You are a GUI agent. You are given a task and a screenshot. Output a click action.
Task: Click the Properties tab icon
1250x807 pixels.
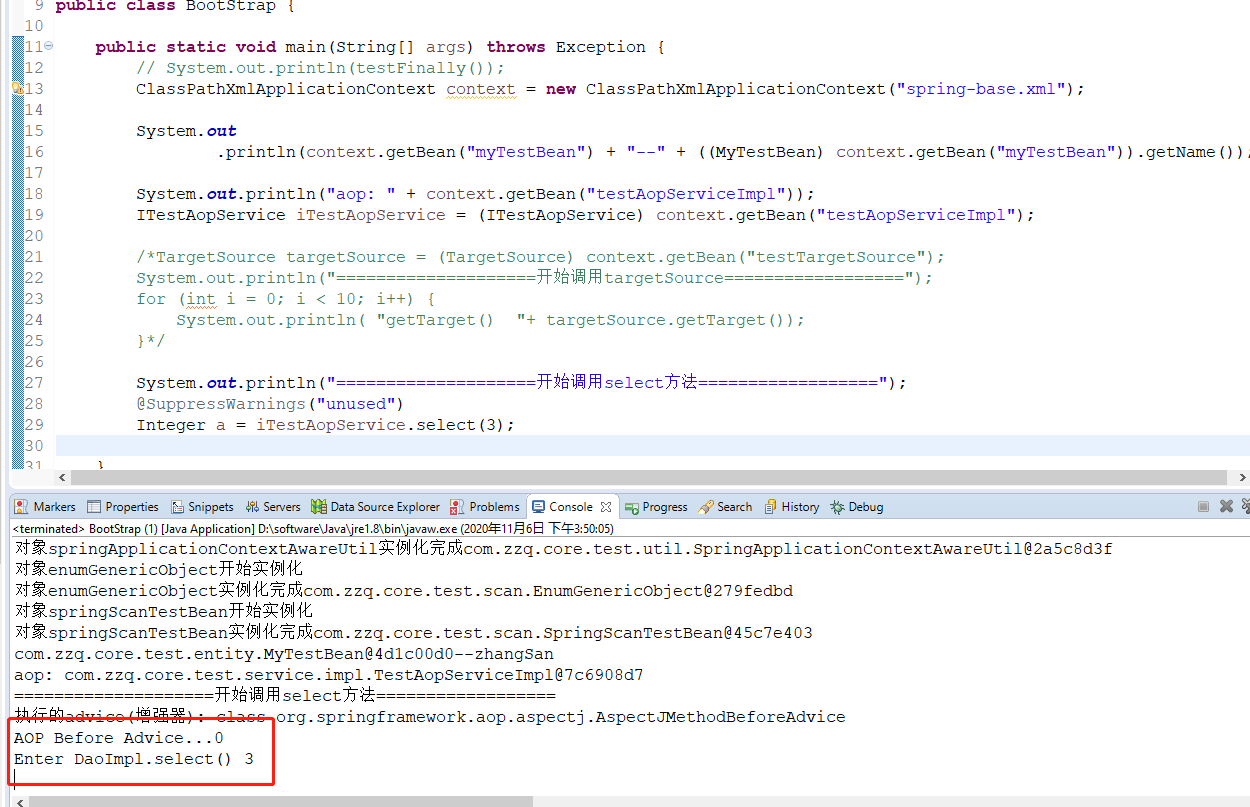click(x=94, y=507)
